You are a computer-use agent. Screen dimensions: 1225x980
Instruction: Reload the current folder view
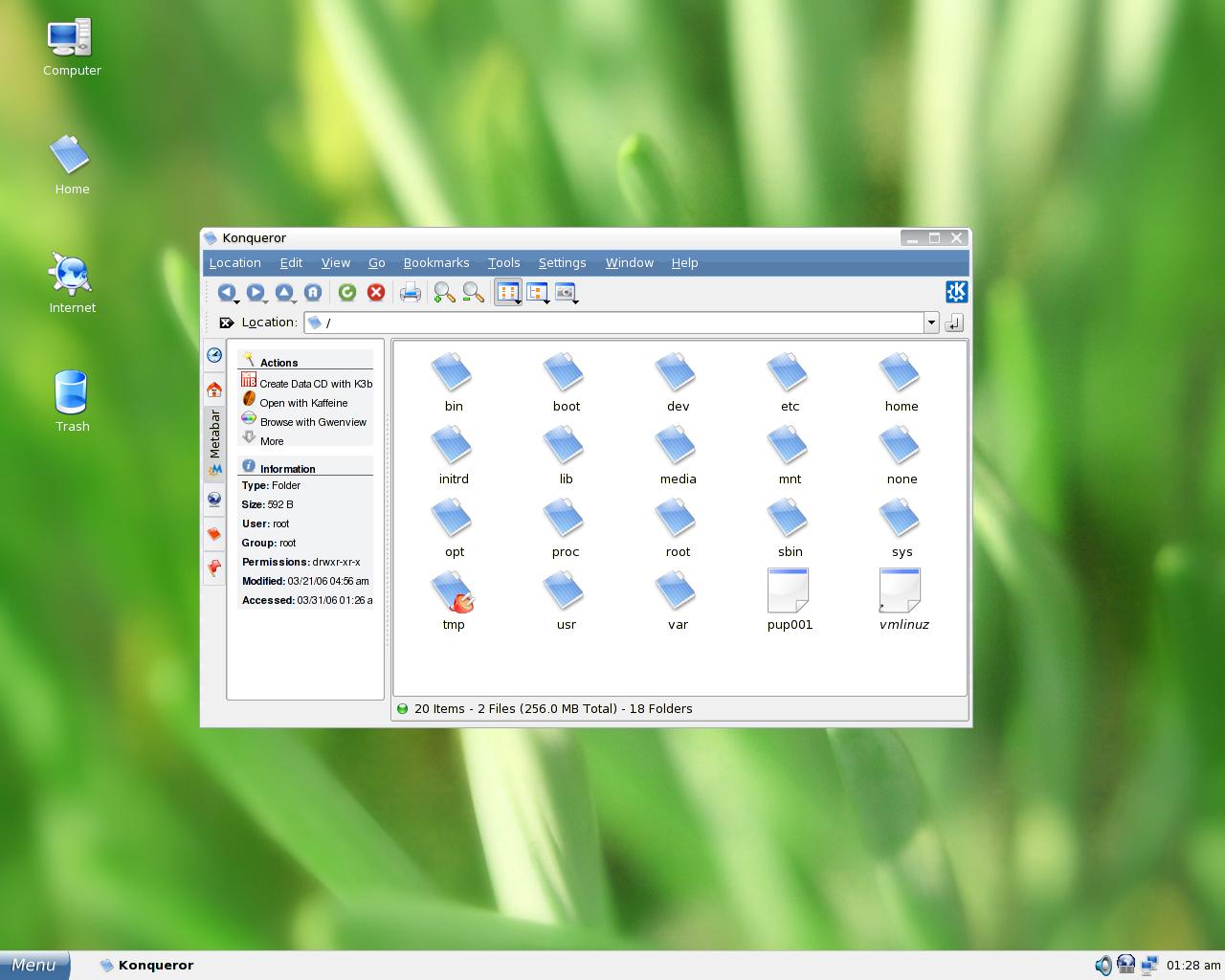[x=347, y=293]
